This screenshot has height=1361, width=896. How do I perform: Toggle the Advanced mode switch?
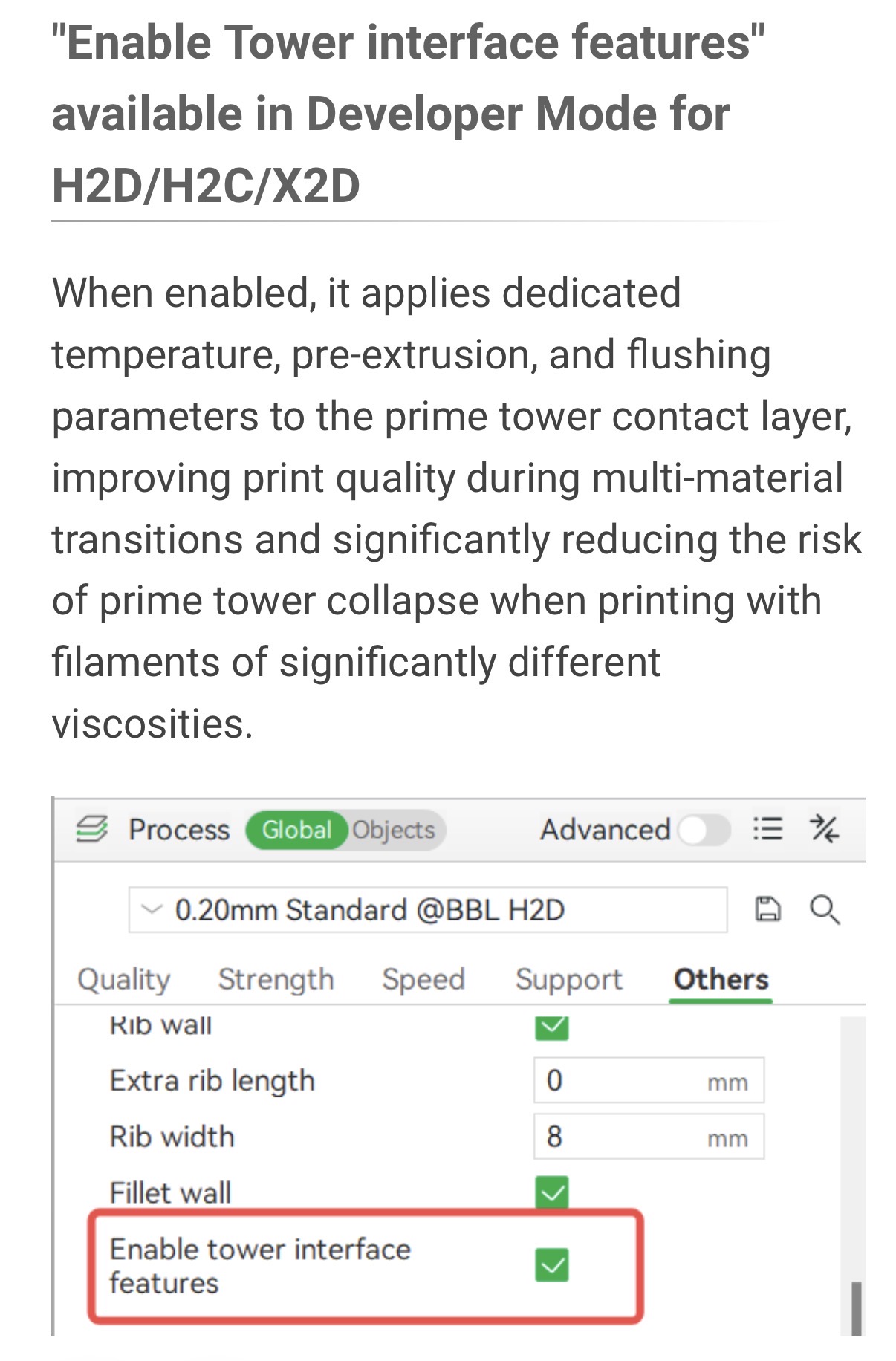[x=704, y=829]
